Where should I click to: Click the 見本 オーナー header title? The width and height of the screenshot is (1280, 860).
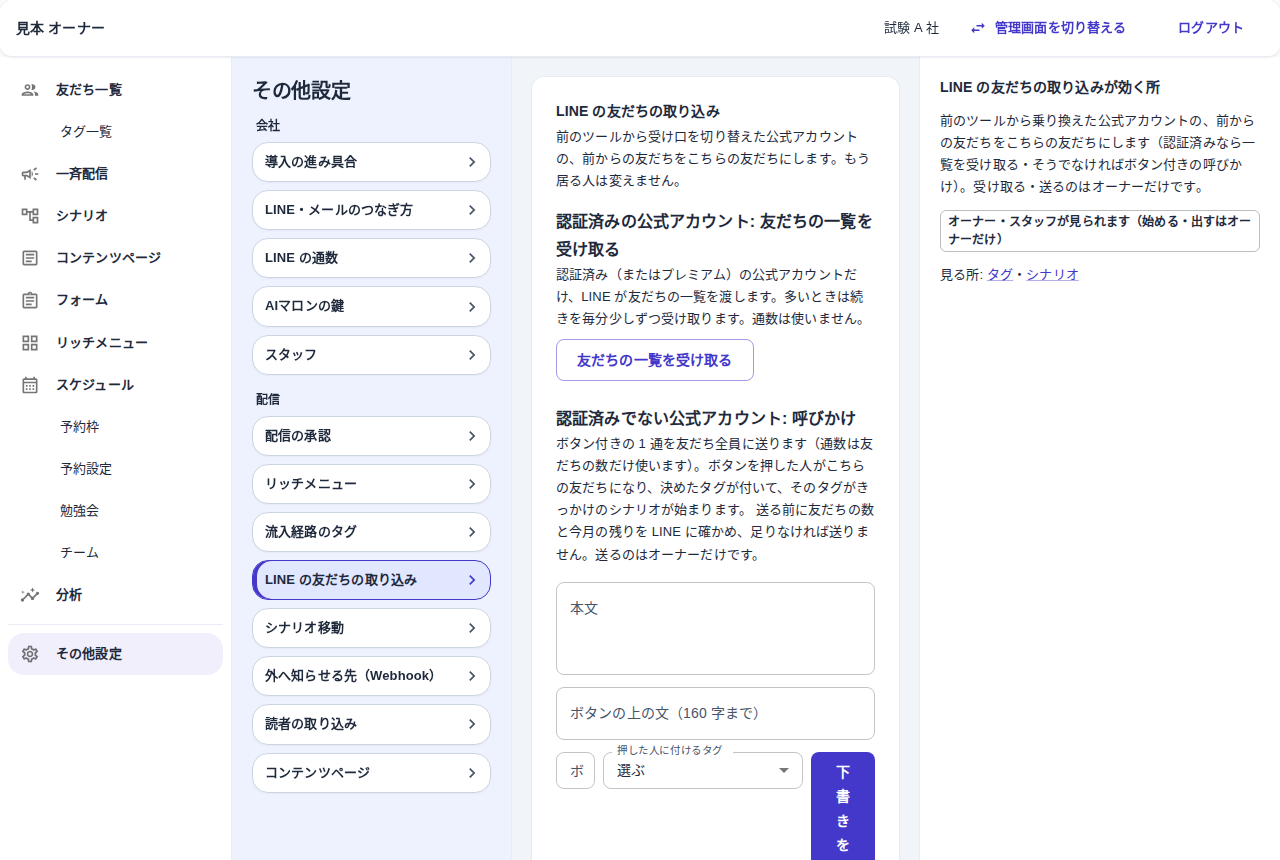(x=60, y=28)
